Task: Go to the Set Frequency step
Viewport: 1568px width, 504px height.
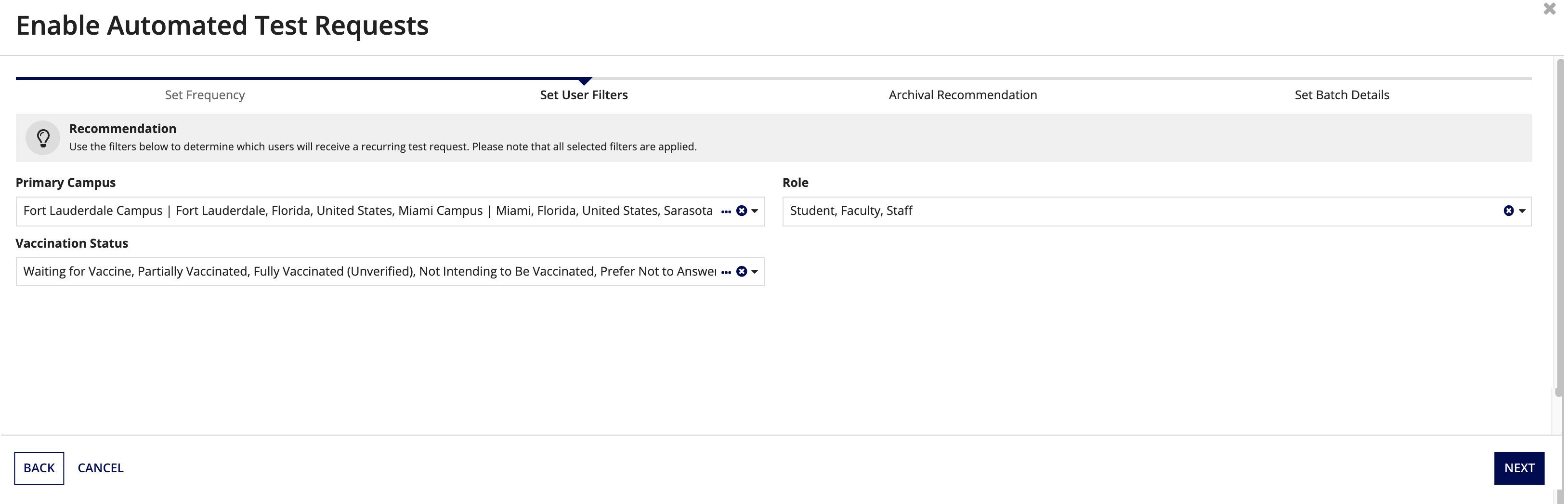Action: point(205,95)
